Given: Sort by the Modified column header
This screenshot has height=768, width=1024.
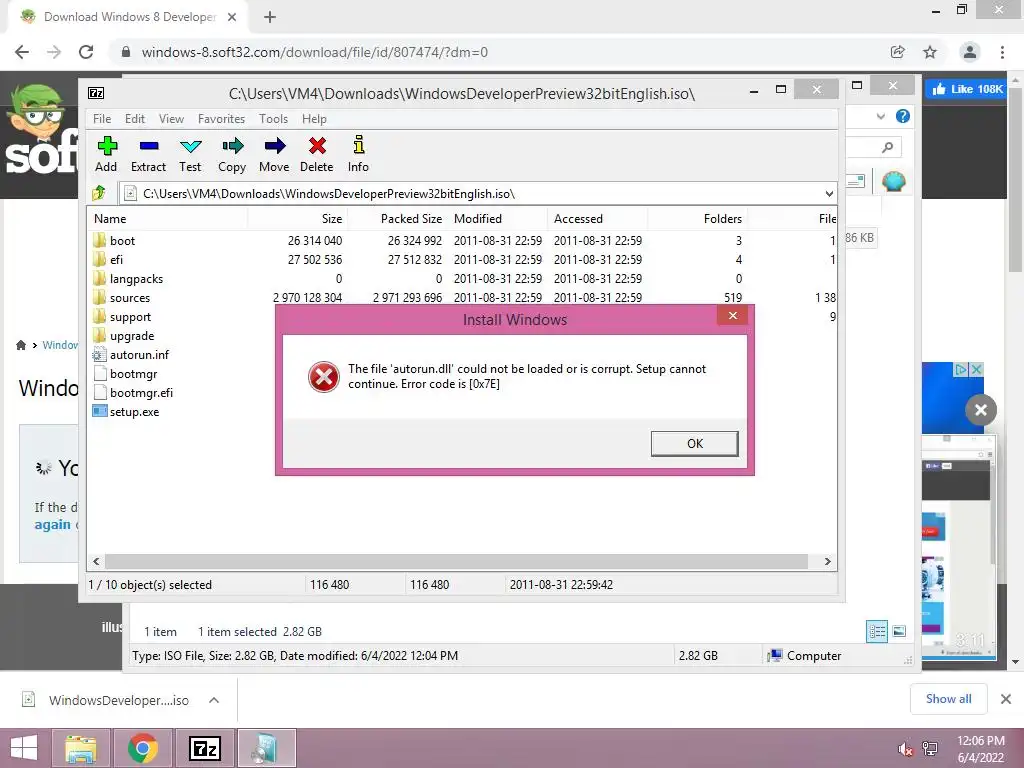Looking at the screenshot, I should [x=498, y=219].
